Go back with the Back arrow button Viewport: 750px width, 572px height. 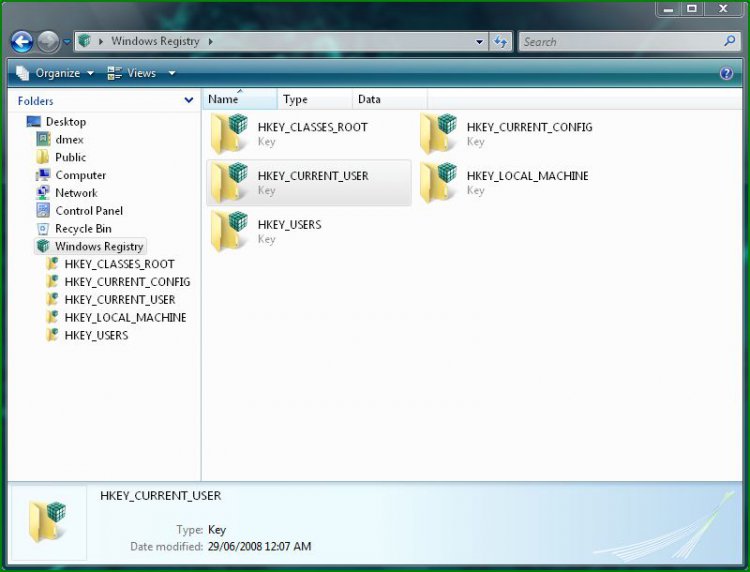(x=22, y=42)
